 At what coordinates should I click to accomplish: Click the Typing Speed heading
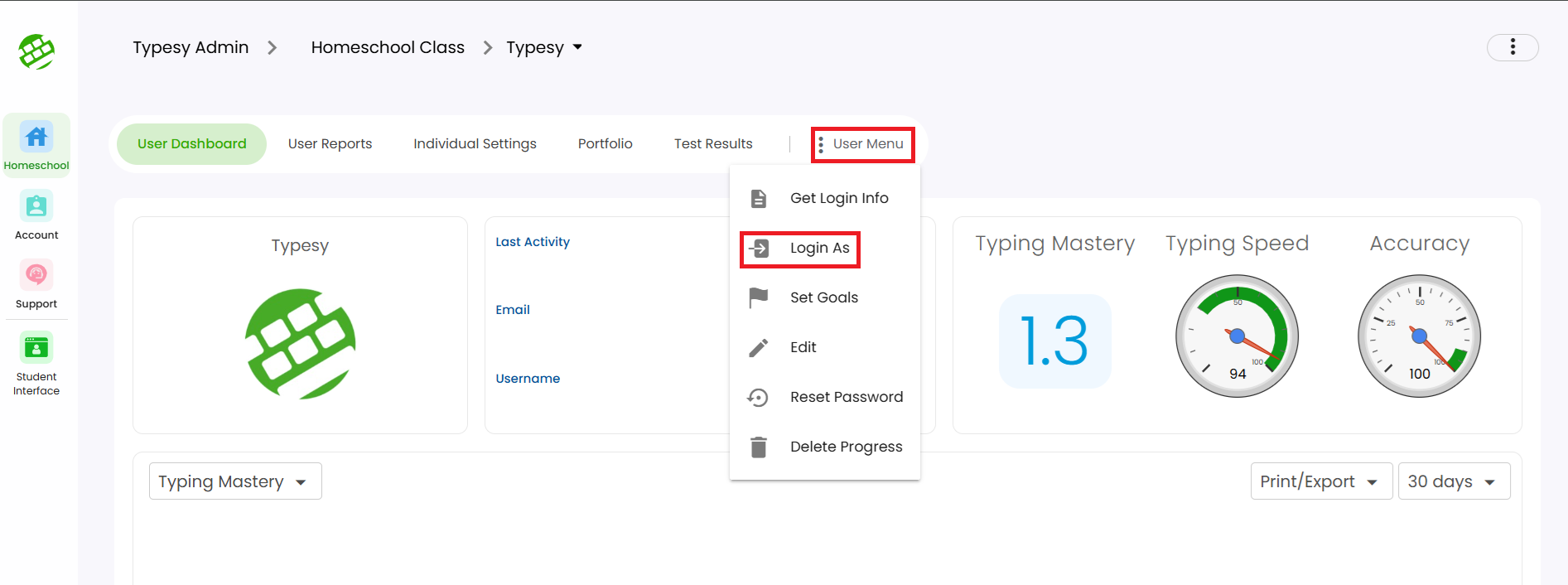coord(1237,244)
